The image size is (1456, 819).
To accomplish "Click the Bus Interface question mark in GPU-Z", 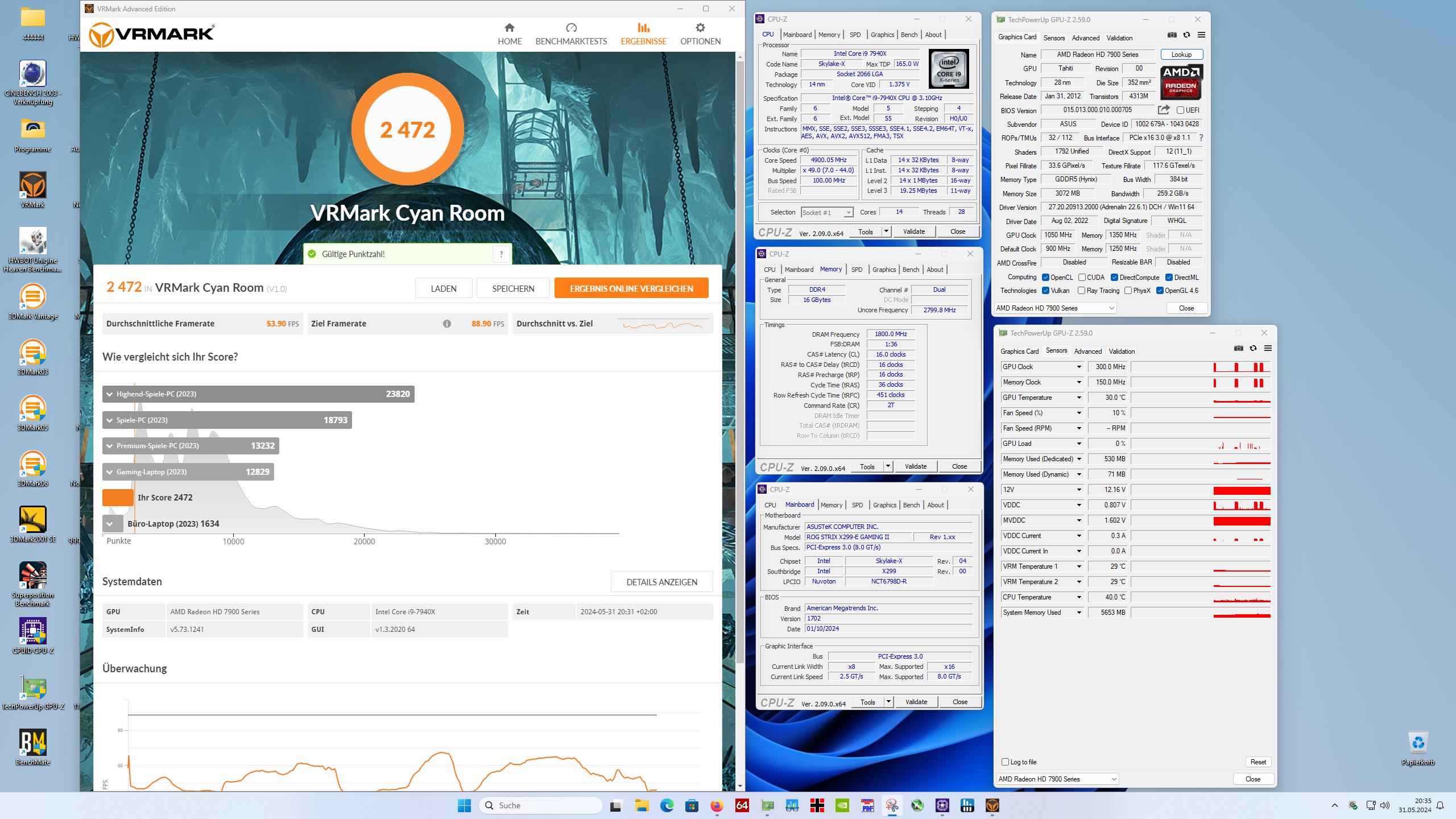I will 1201,138.
